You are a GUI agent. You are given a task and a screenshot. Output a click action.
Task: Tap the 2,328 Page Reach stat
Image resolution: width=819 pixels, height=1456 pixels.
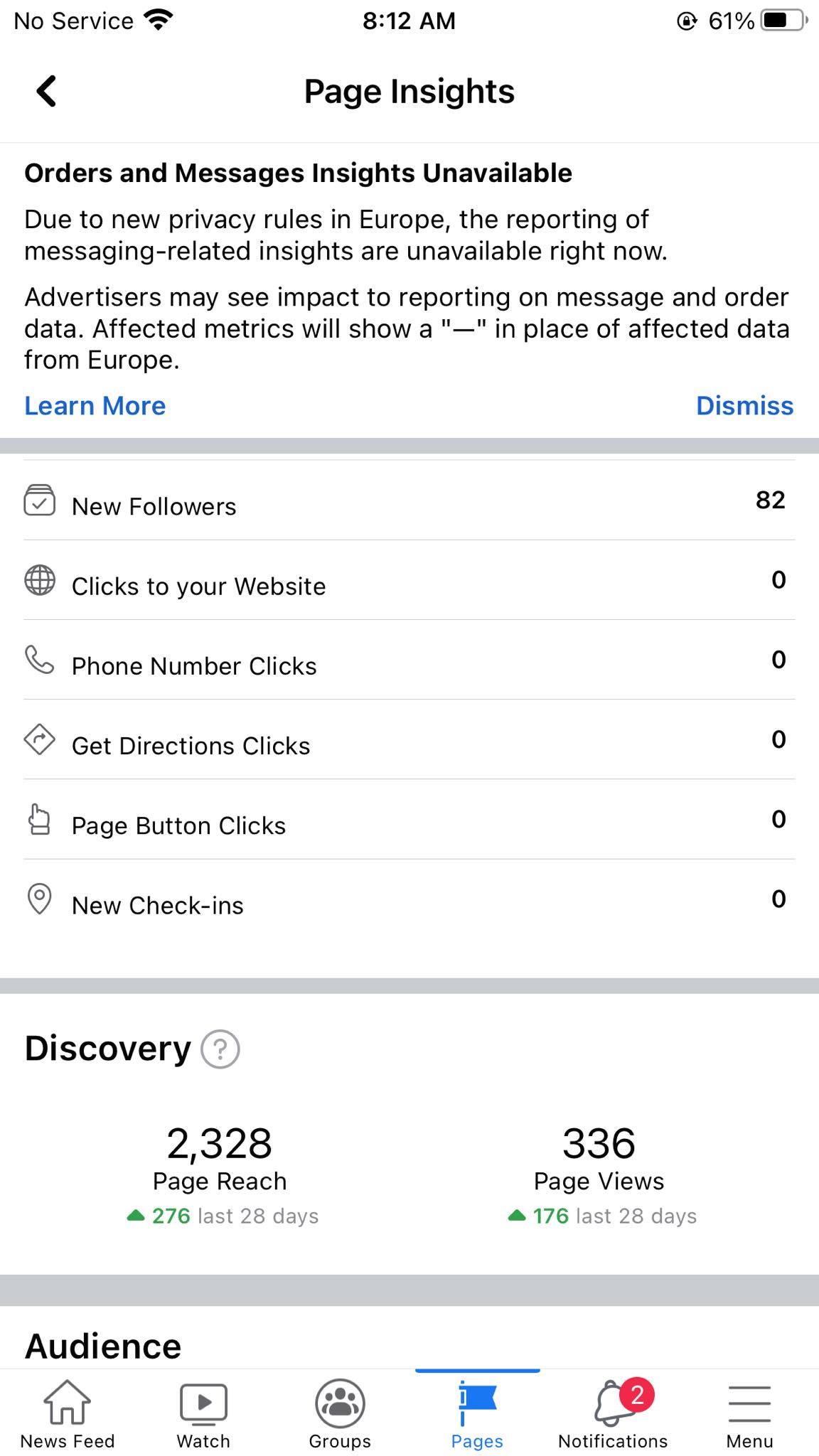[x=220, y=1145]
